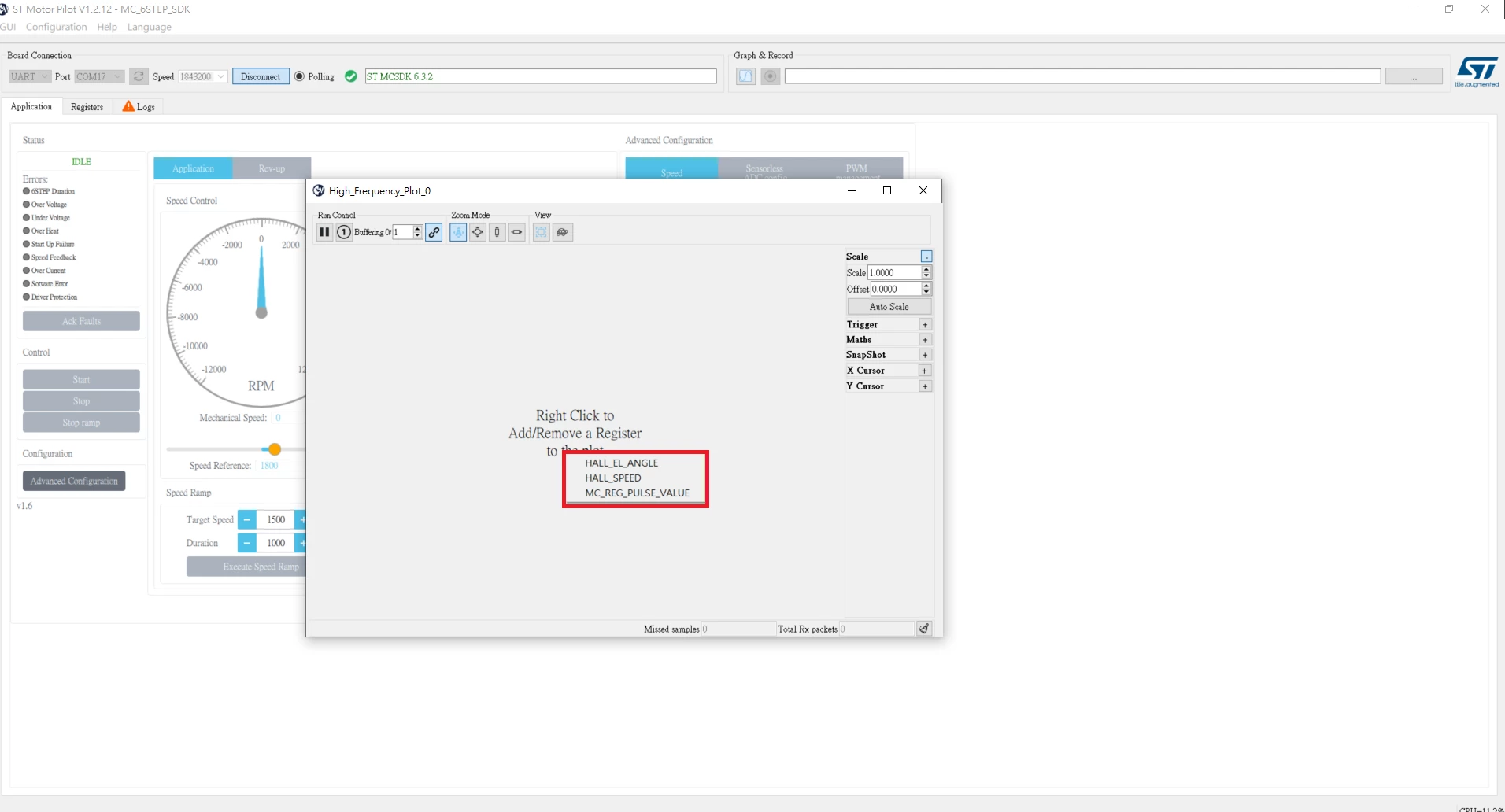Switch to the Registers tab
Screen dimensions: 1505x812
pyautogui.click(x=87, y=107)
